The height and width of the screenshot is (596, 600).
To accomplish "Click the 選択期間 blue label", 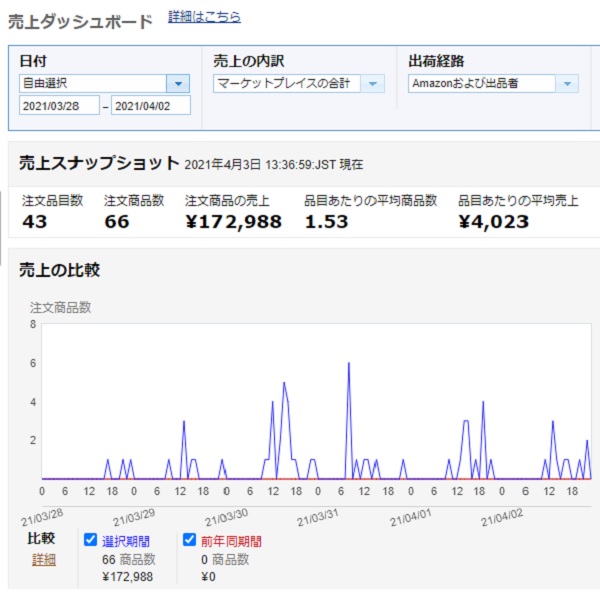I will click(x=126, y=541).
